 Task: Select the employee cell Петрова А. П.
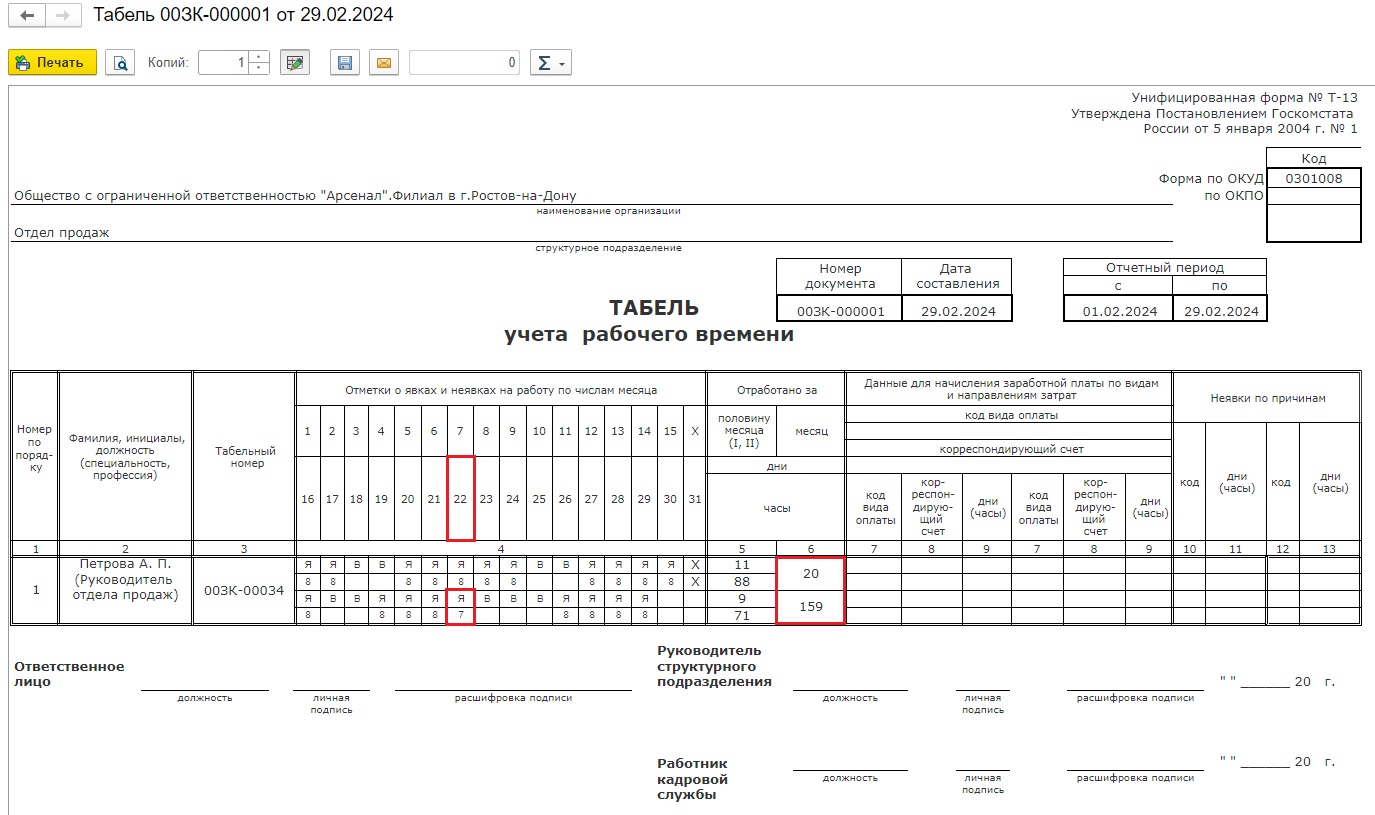pyautogui.click(x=125, y=589)
